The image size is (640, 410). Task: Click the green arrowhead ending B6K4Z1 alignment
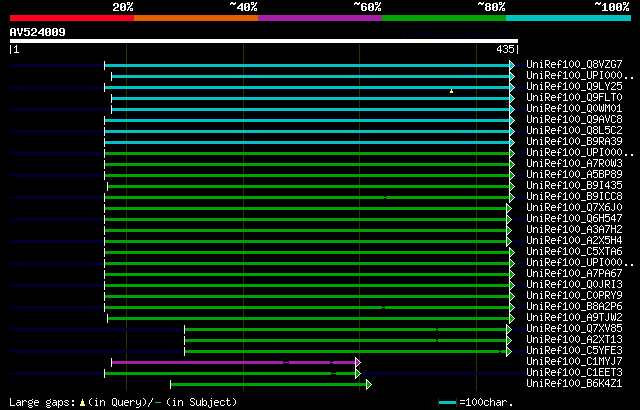(369, 385)
